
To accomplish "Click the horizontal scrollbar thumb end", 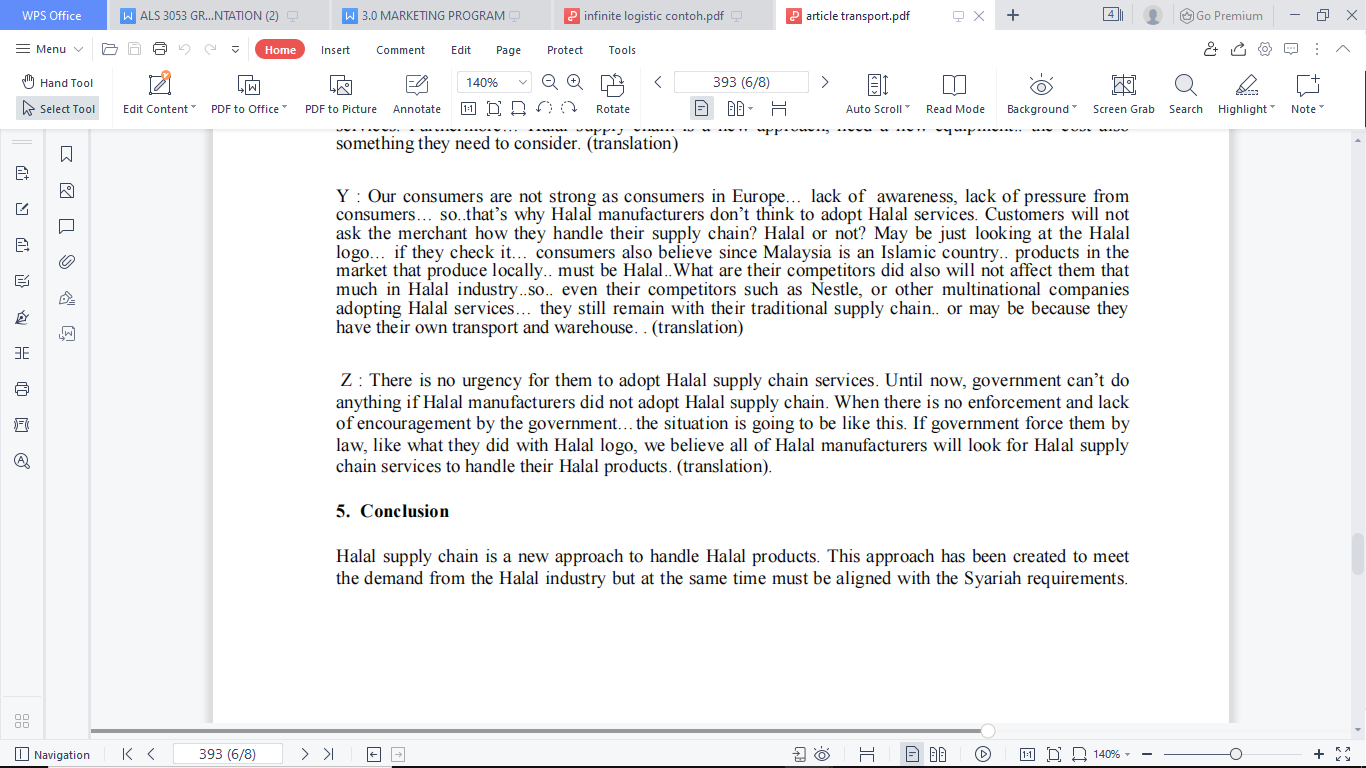I will 988,731.
